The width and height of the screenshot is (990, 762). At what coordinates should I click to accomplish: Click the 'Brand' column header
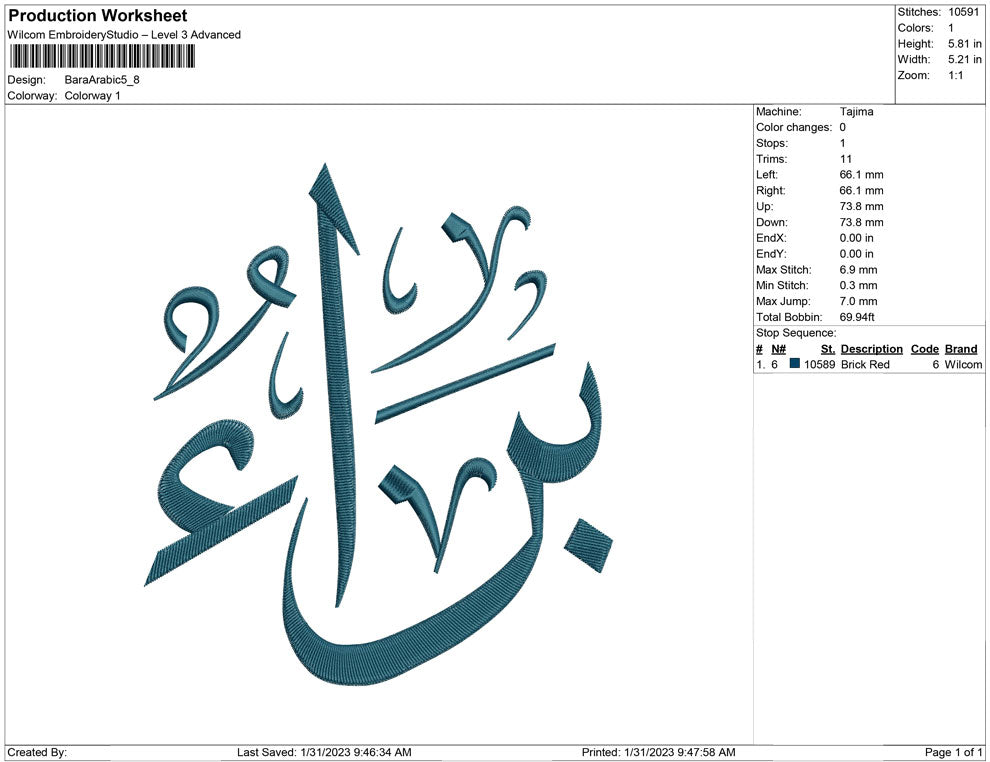click(x=961, y=349)
